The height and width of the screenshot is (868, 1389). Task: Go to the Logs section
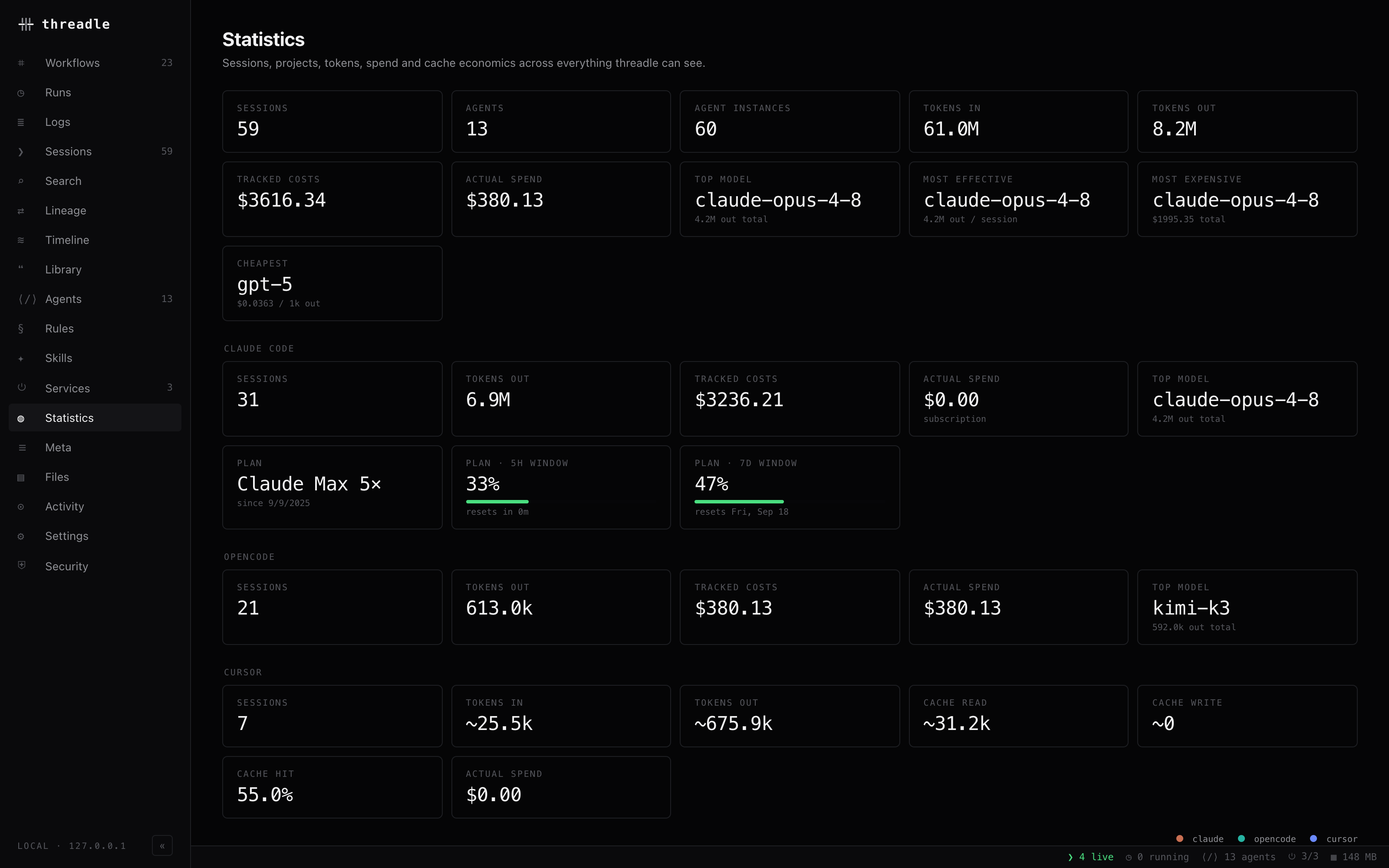(95, 122)
